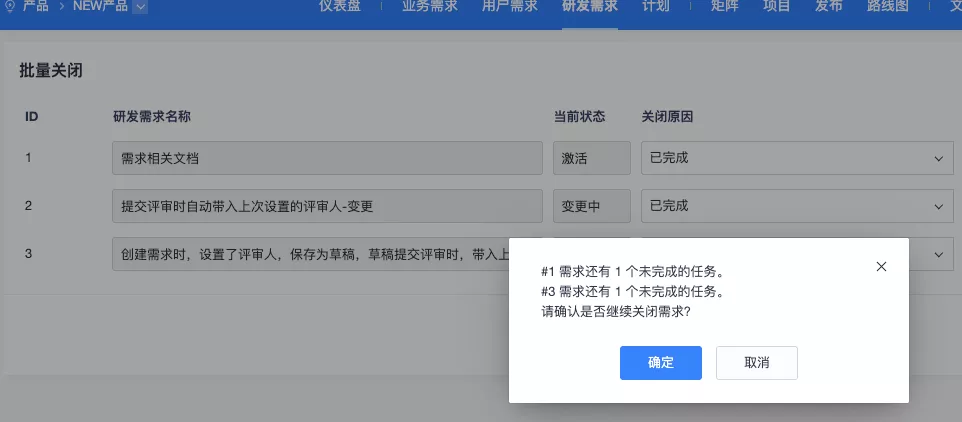Click the 变更中 status field
The width and height of the screenshot is (962, 422).
[x=592, y=206]
